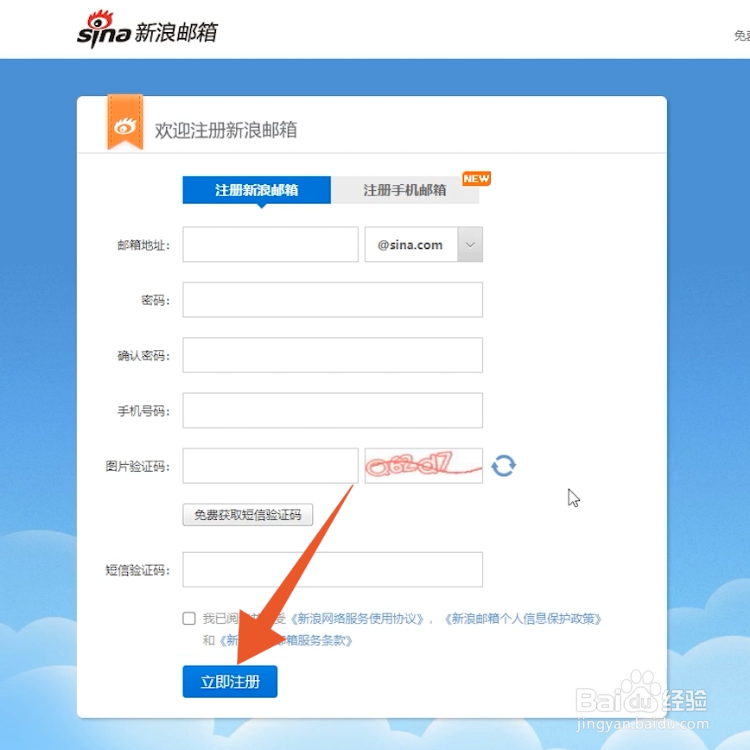Focus the 密码 input field
Viewport: 750px width, 750px height.
pos(332,299)
